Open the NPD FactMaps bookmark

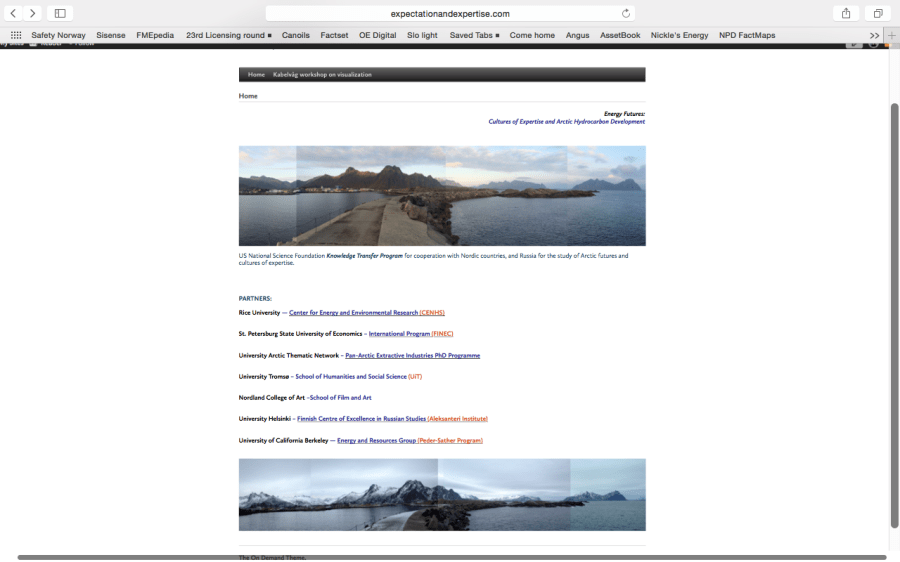click(747, 35)
